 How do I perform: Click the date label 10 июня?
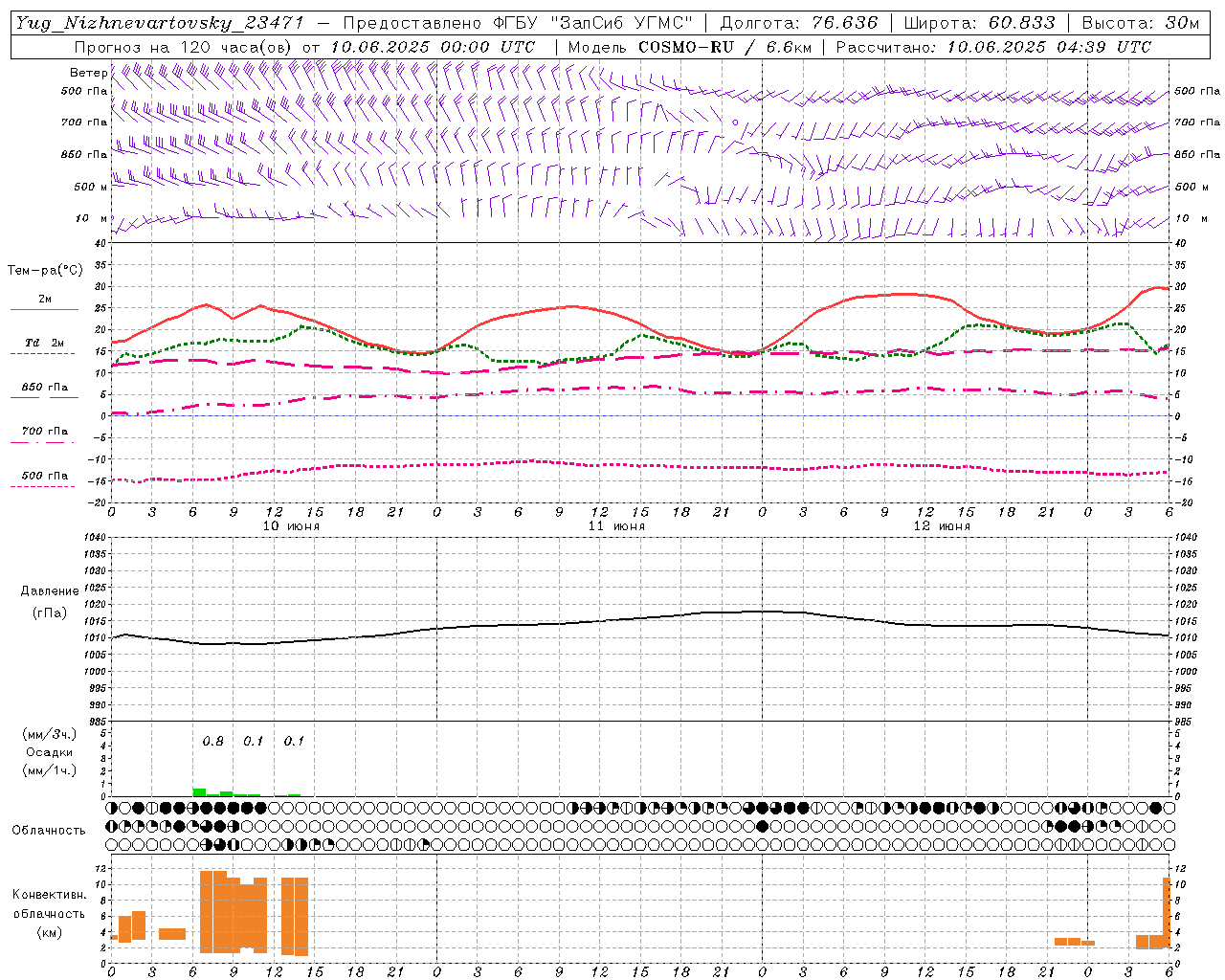click(x=291, y=526)
